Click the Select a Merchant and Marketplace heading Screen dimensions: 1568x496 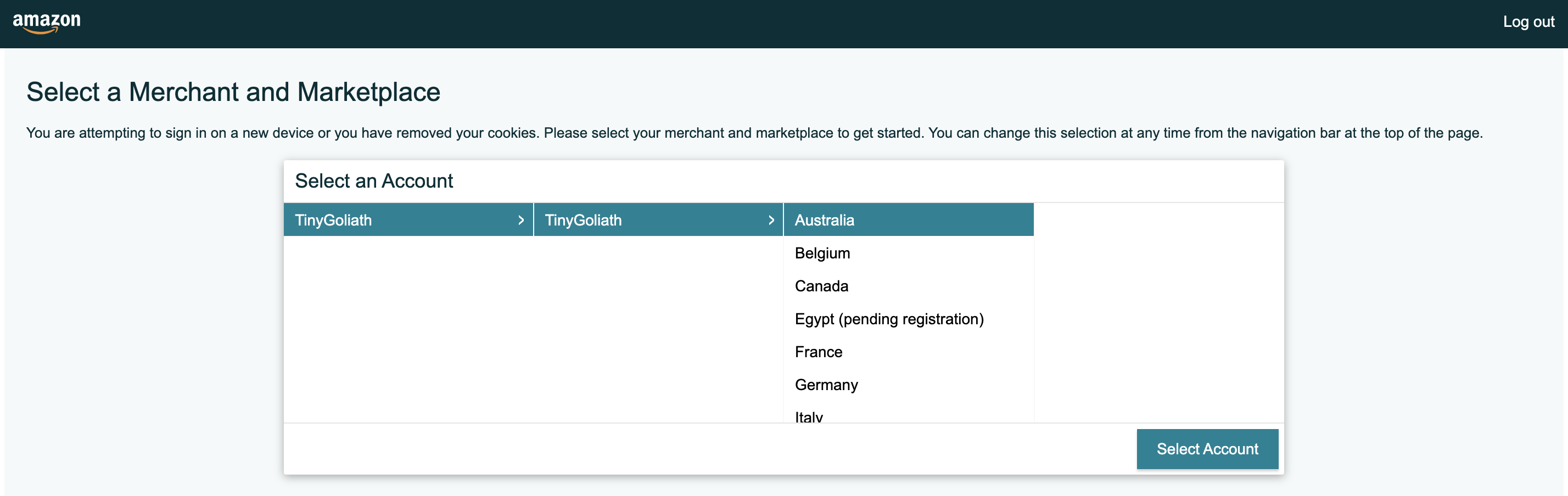click(233, 92)
